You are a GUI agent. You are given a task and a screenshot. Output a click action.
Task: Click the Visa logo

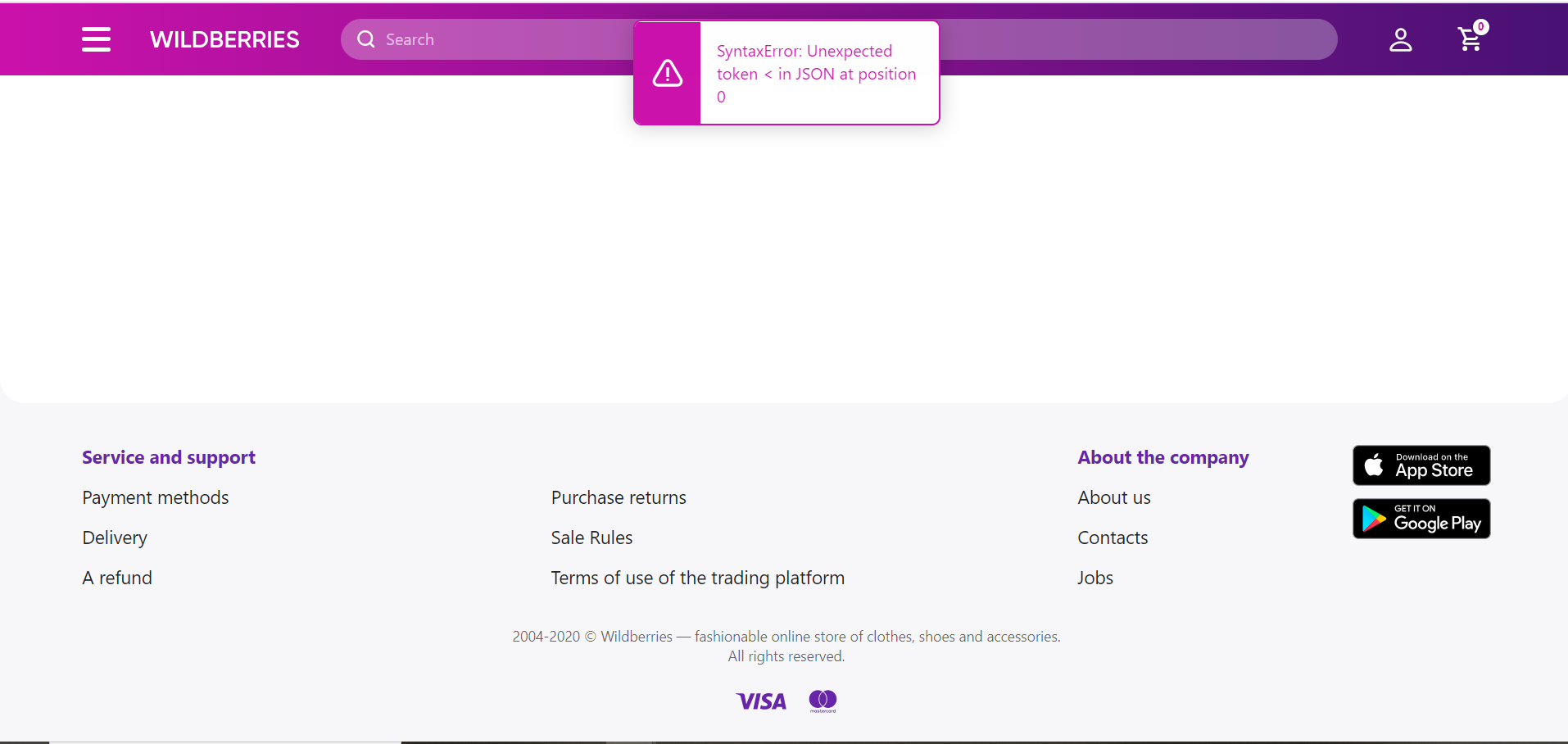761,701
